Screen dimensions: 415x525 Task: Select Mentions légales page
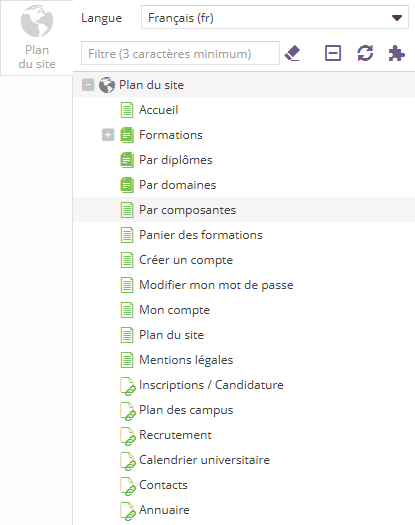click(x=186, y=360)
